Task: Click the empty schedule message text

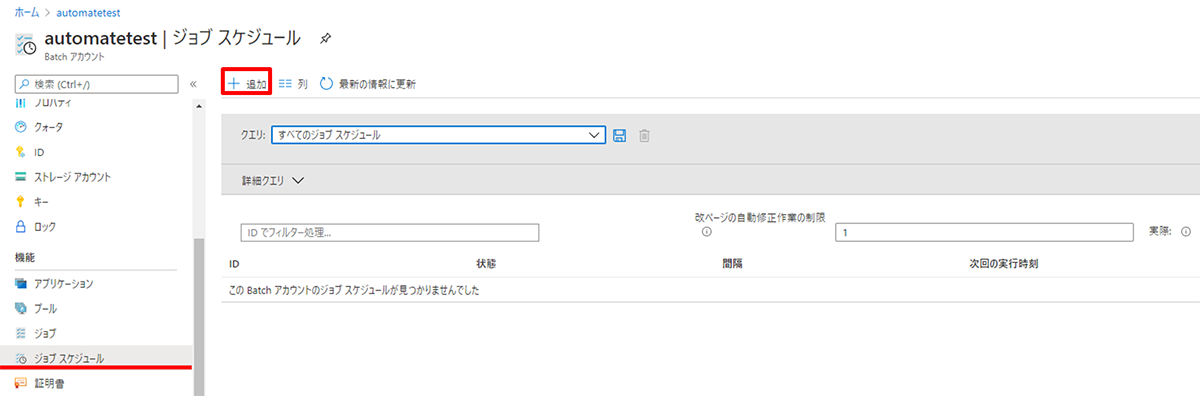Action: point(354,290)
